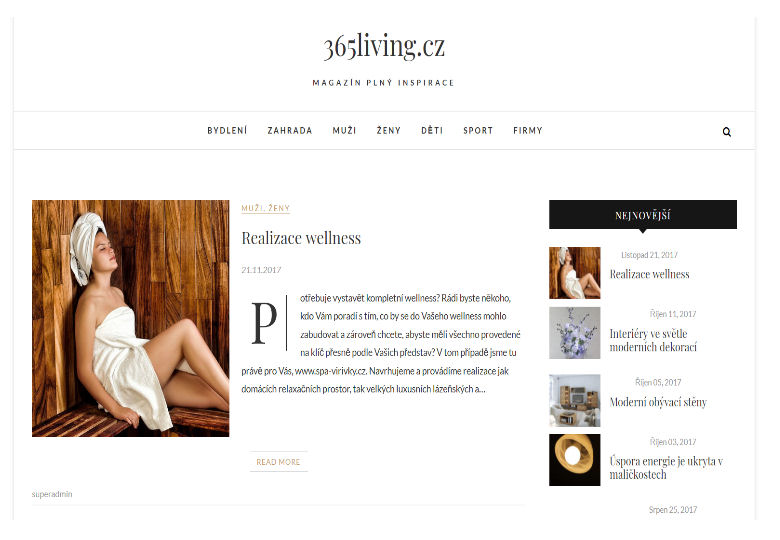Open sidebar Realizace wellness sauna thumbnail
Screen dimensions: 780x540
pos(575,273)
